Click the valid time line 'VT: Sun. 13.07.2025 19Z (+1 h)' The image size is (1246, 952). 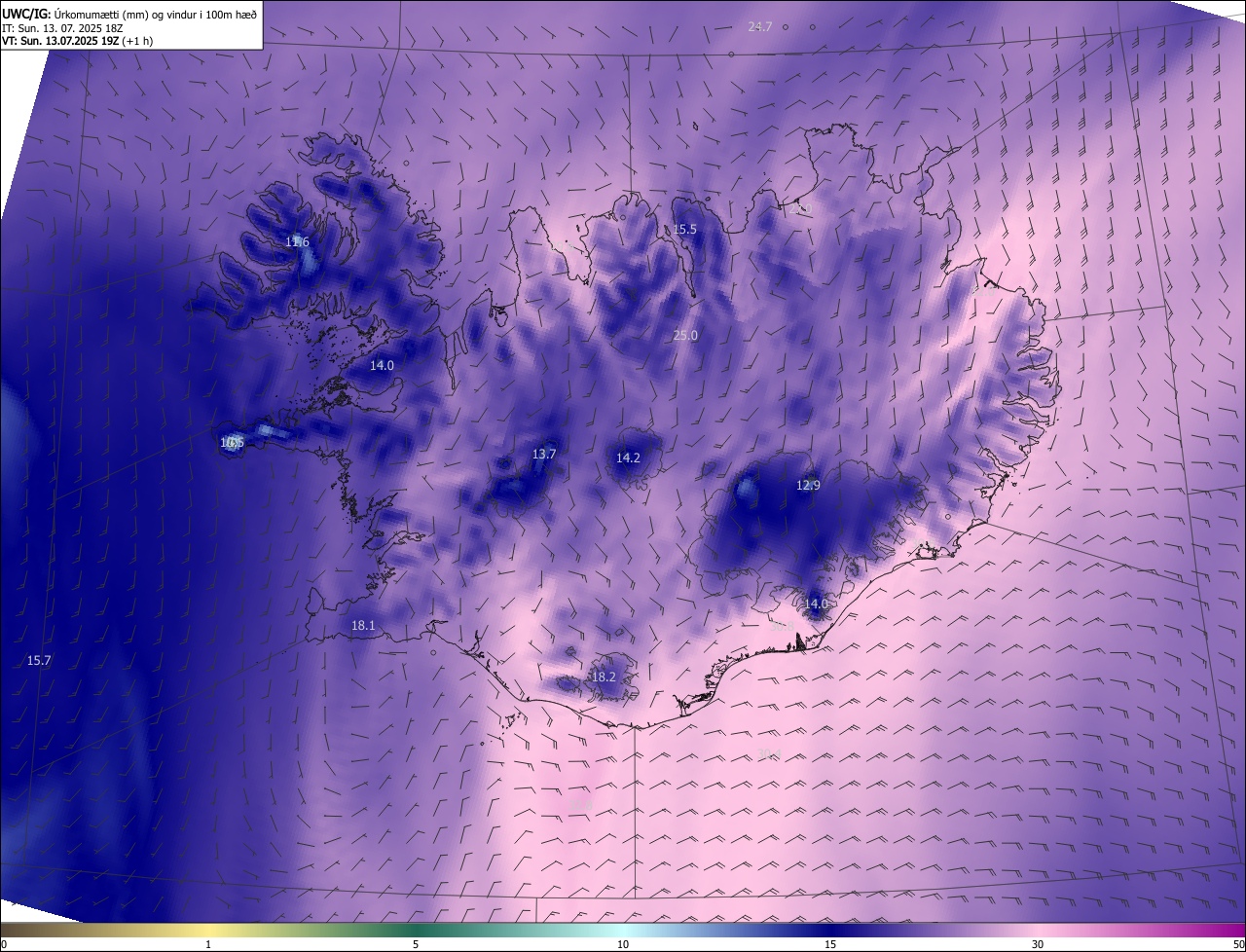pyautogui.click(x=77, y=41)
